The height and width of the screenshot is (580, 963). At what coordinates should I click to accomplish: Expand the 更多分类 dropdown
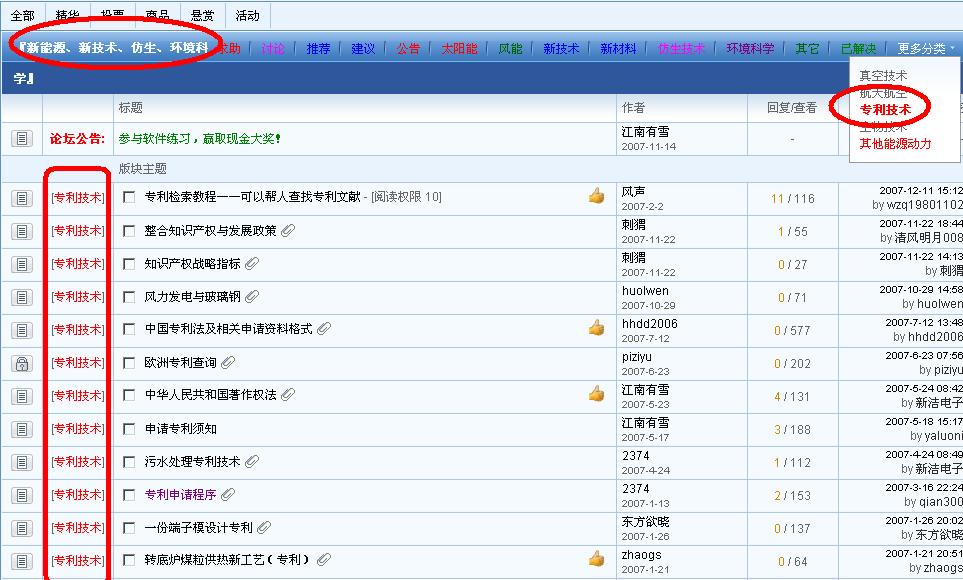click(x=926, y=49)
